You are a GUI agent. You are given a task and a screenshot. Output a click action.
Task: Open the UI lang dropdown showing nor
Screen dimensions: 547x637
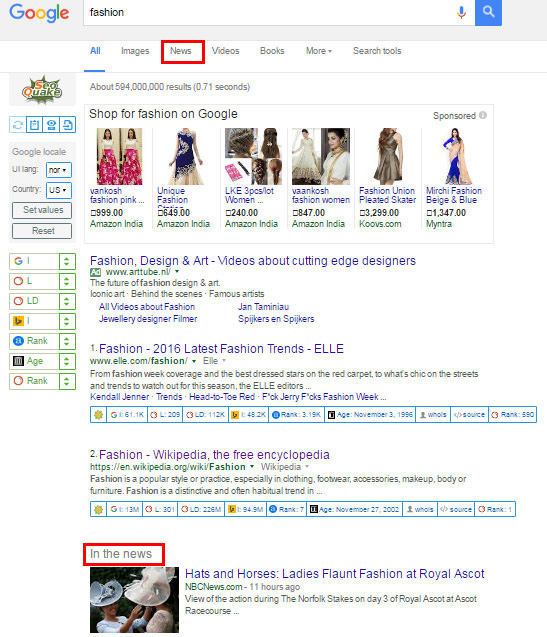(59, 170)
